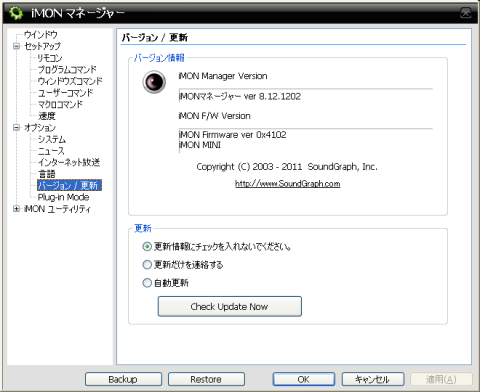Open インターネット放送 options

pos(69,162)
